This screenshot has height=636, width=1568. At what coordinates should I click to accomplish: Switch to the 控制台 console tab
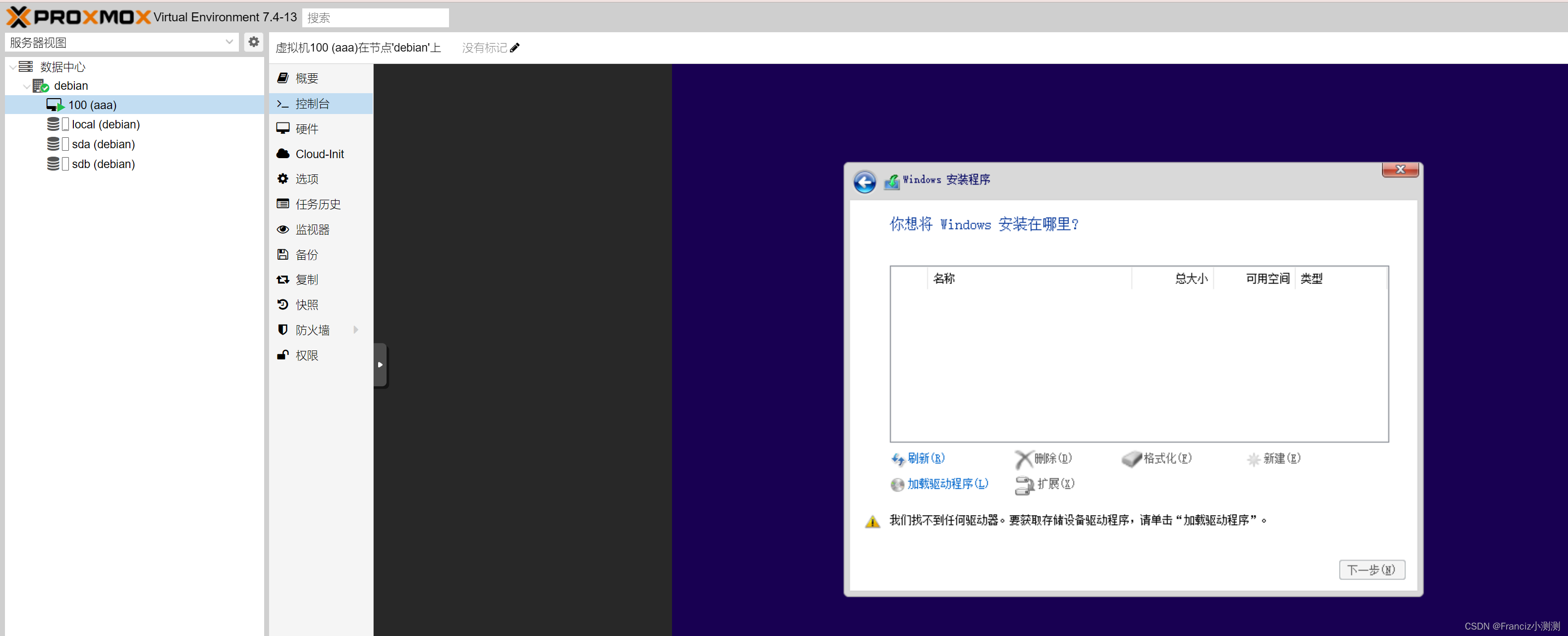pos(321,104)
